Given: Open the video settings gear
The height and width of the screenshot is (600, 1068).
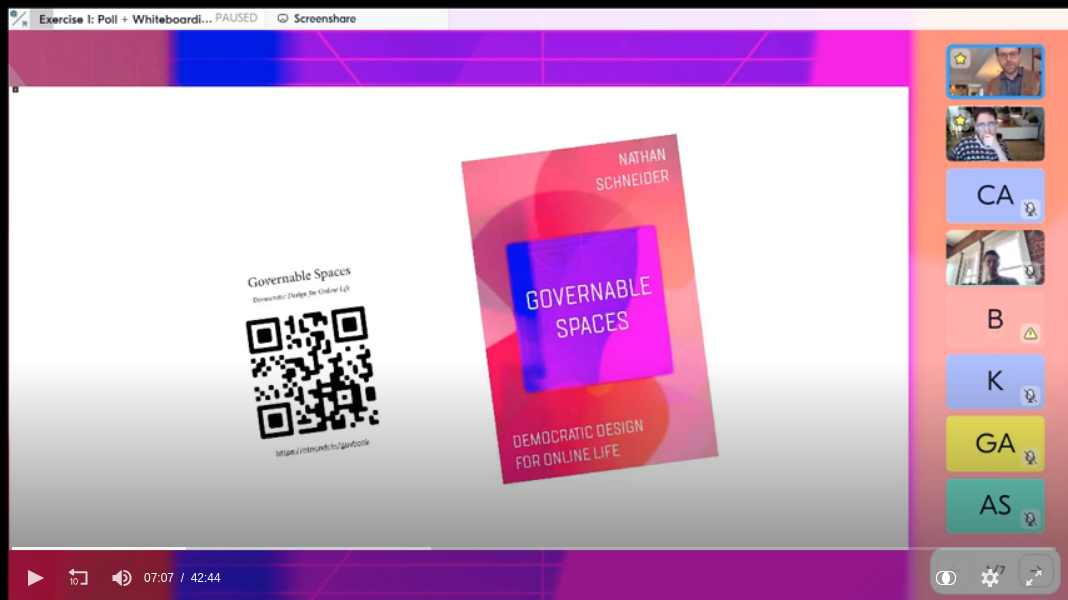Looking at the screenshot, I should (x=990, y=577).
